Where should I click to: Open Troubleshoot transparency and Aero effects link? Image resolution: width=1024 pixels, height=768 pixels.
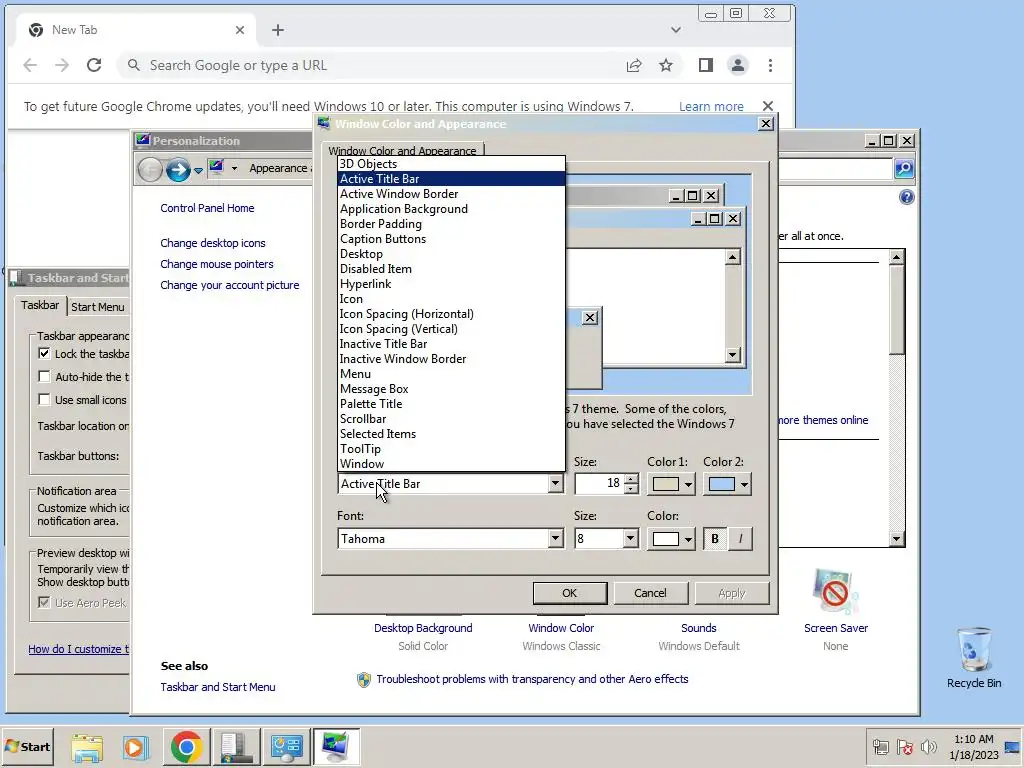pyautogui.click(x=532, y=679)
